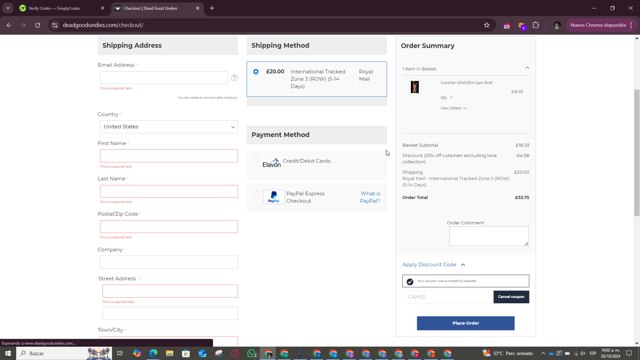This screenshot has width=640, height=360.
Task: Click the Basket Subtotal label
Action: (x=420, y=145)
